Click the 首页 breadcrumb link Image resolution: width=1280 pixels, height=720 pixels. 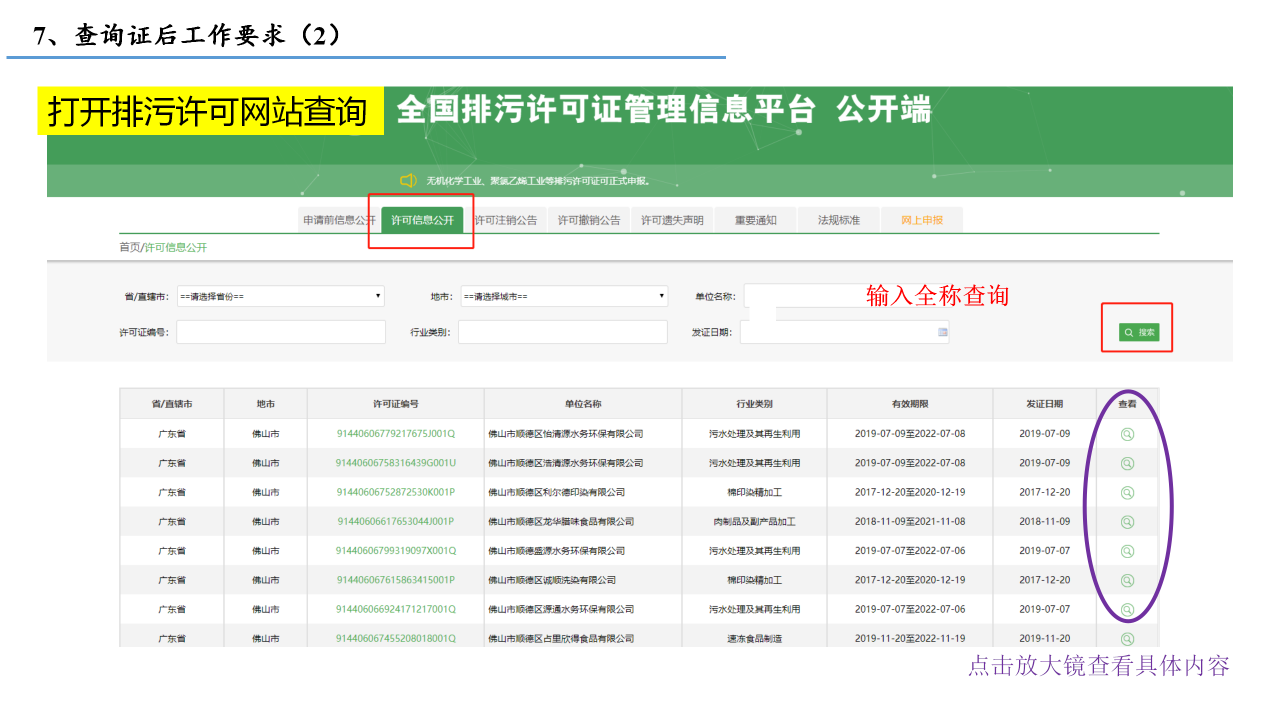129,247
